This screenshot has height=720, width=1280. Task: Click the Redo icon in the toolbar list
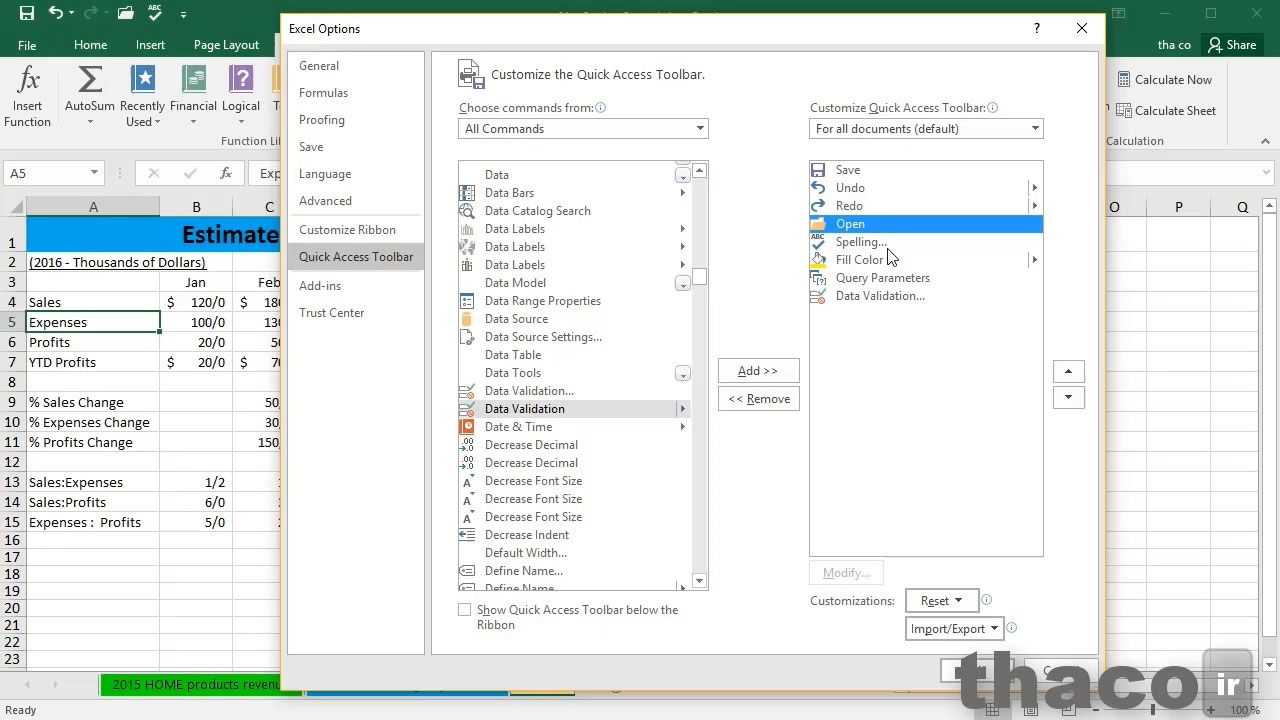pyautogui.click(x=818, y=206)
